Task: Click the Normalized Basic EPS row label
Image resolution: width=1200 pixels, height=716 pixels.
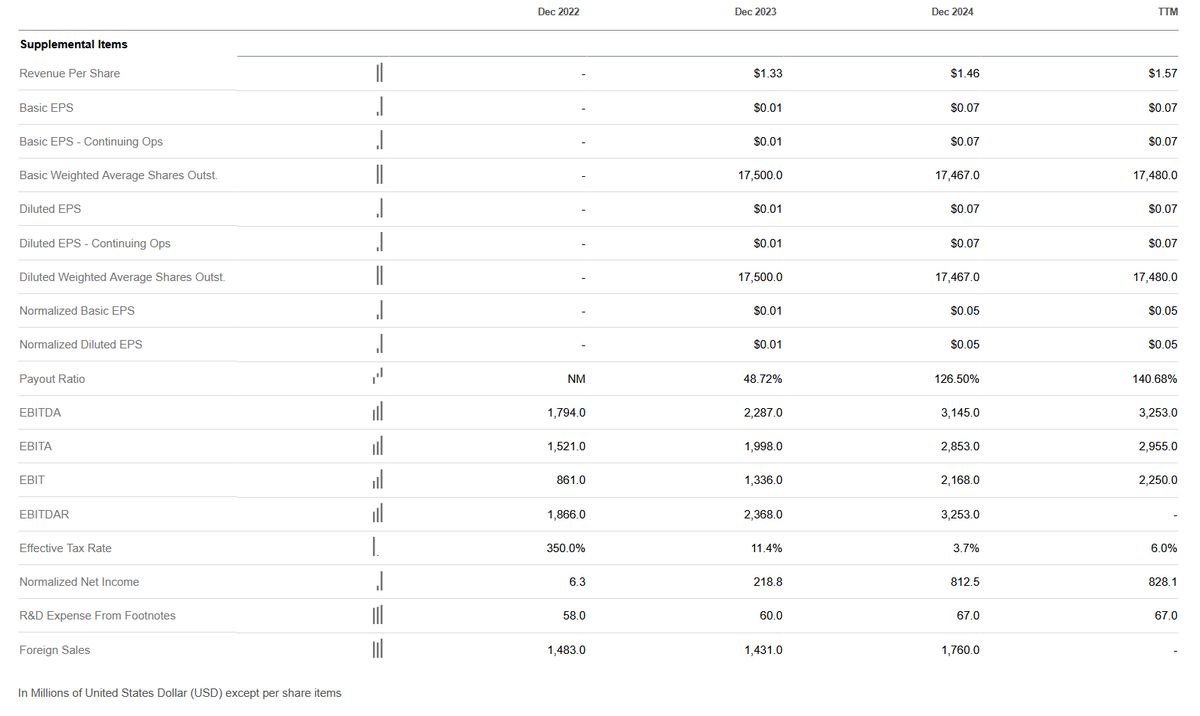Action: (77, 311)
